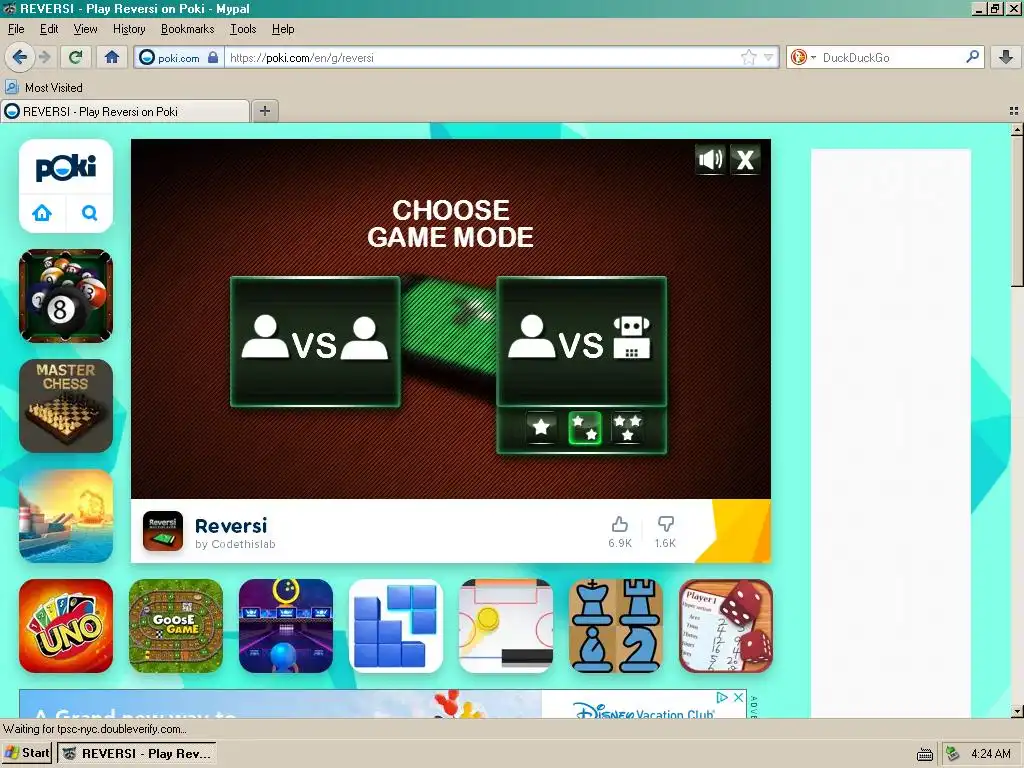Open the search engine selector dropdown
Screen dimensions: 1024x768
[803, 57]
